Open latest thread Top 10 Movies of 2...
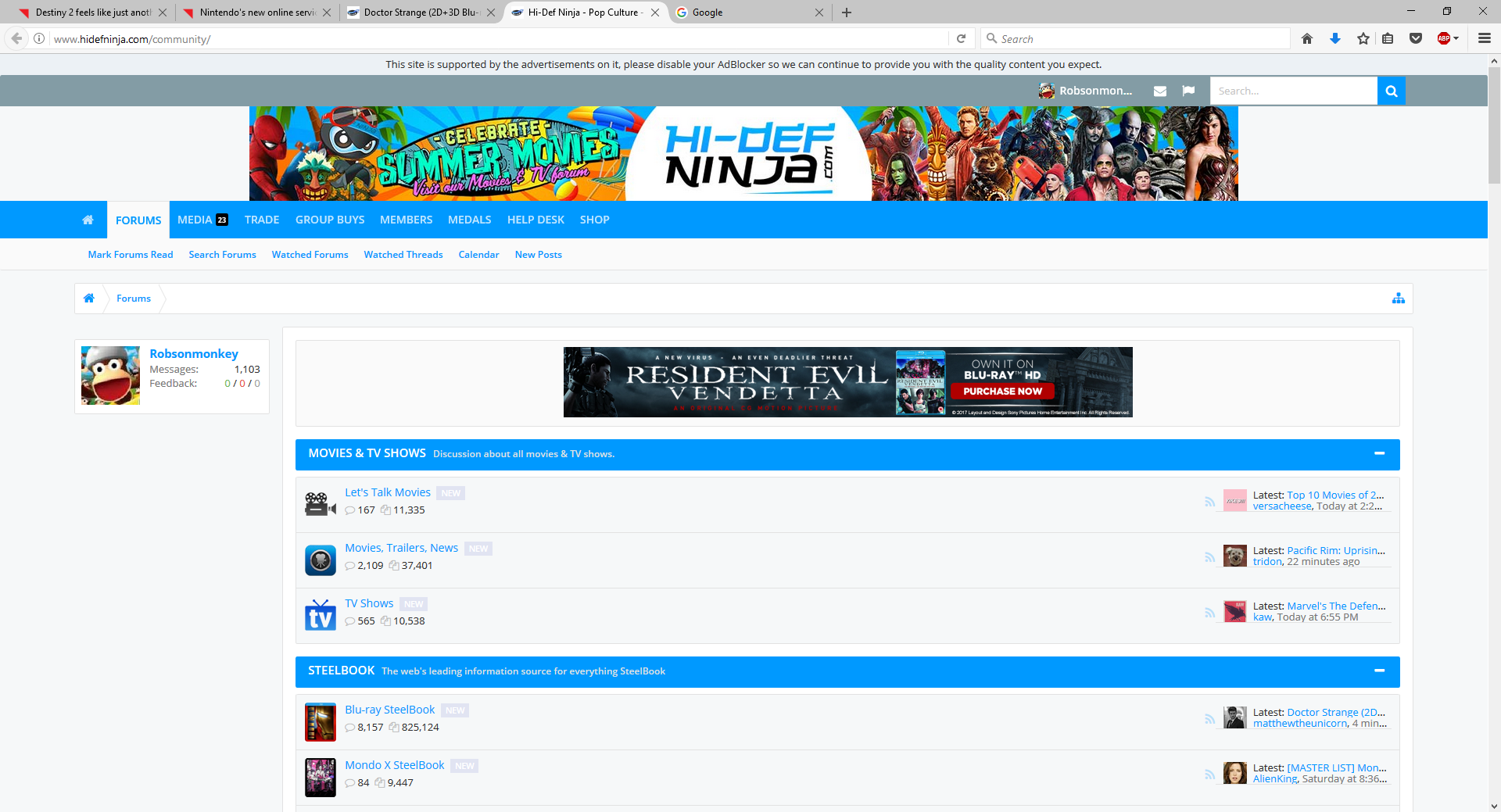This screenshot has height=812, width=1501. click(x=1335, y=495)
